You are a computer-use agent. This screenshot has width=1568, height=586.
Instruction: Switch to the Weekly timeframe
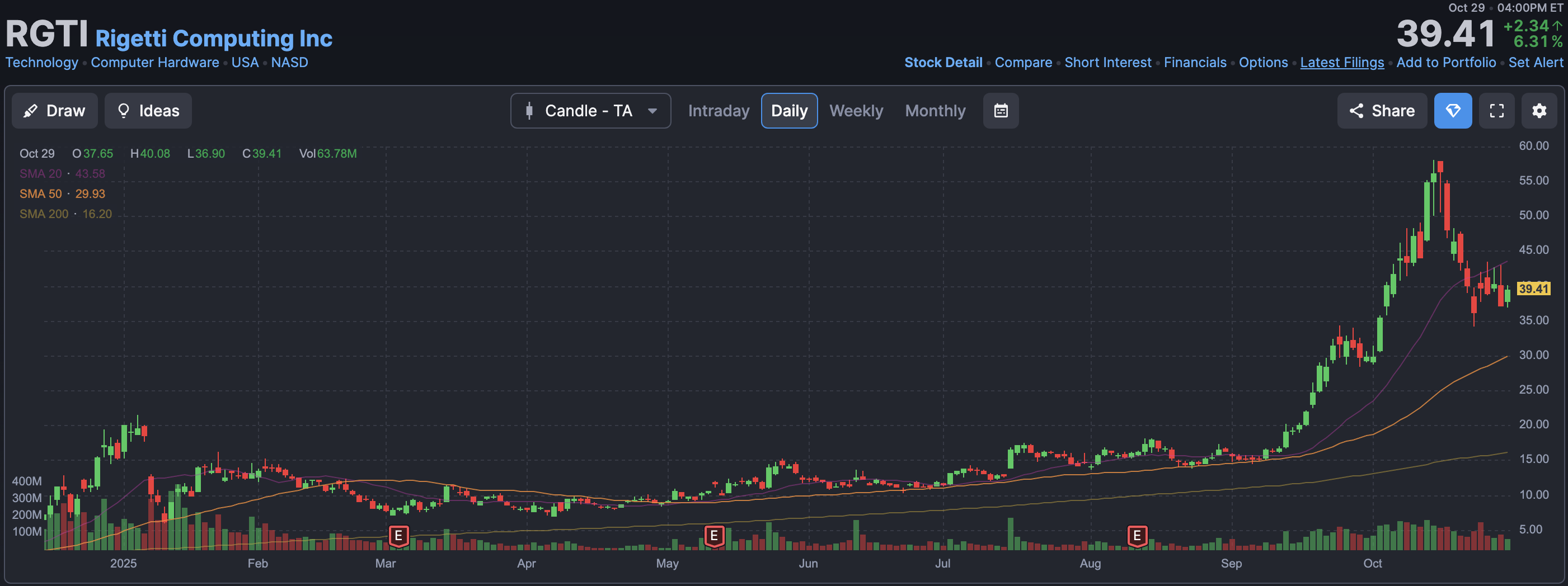(856, 111)
